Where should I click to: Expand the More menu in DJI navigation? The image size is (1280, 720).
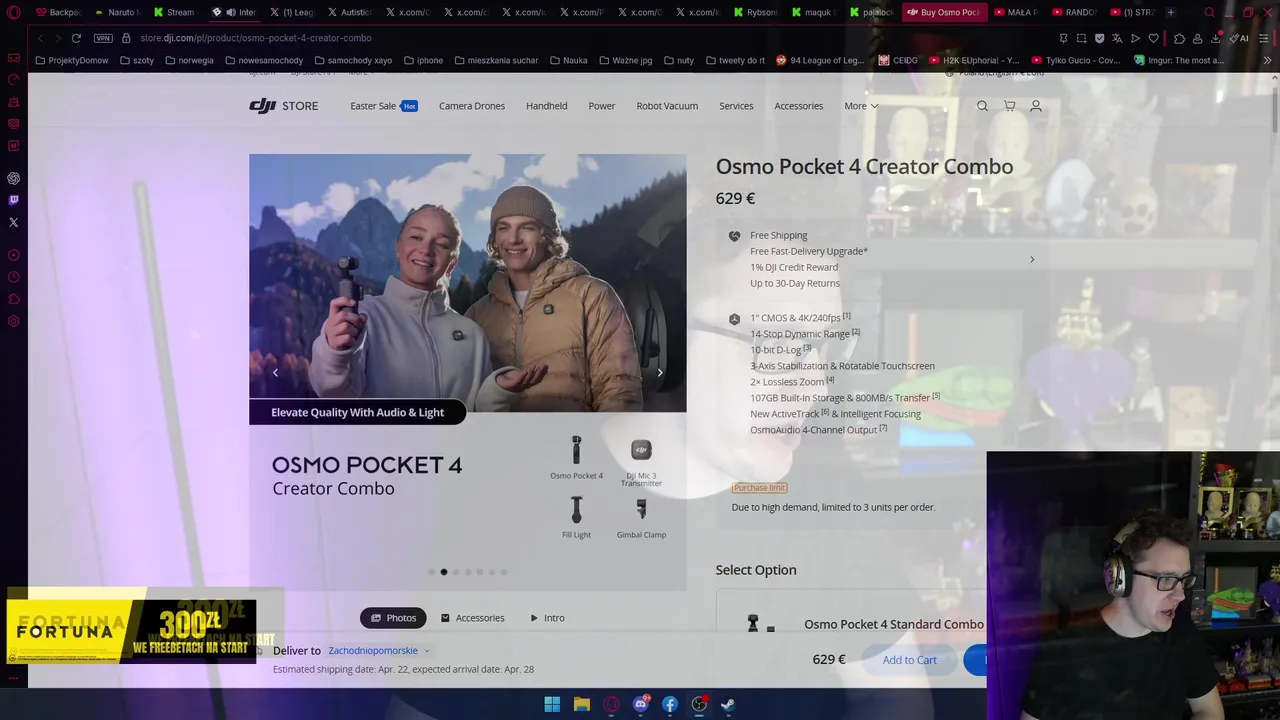click(861, 106)
